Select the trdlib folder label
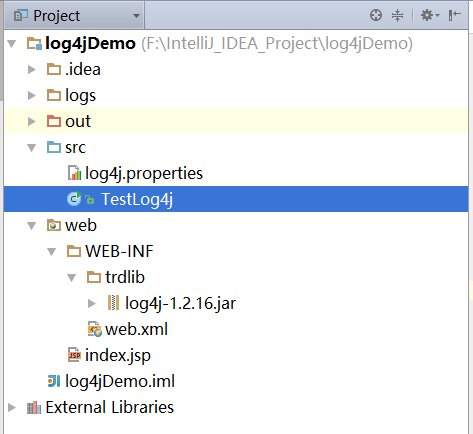 click(x=125, y=277)
